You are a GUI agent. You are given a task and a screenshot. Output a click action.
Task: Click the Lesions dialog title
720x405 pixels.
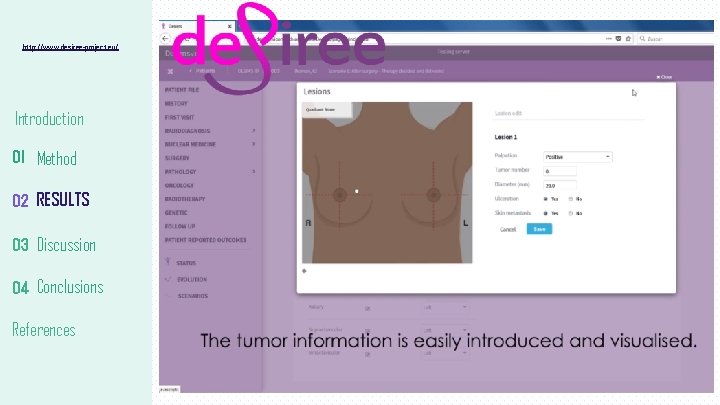(x=317, y=92)
